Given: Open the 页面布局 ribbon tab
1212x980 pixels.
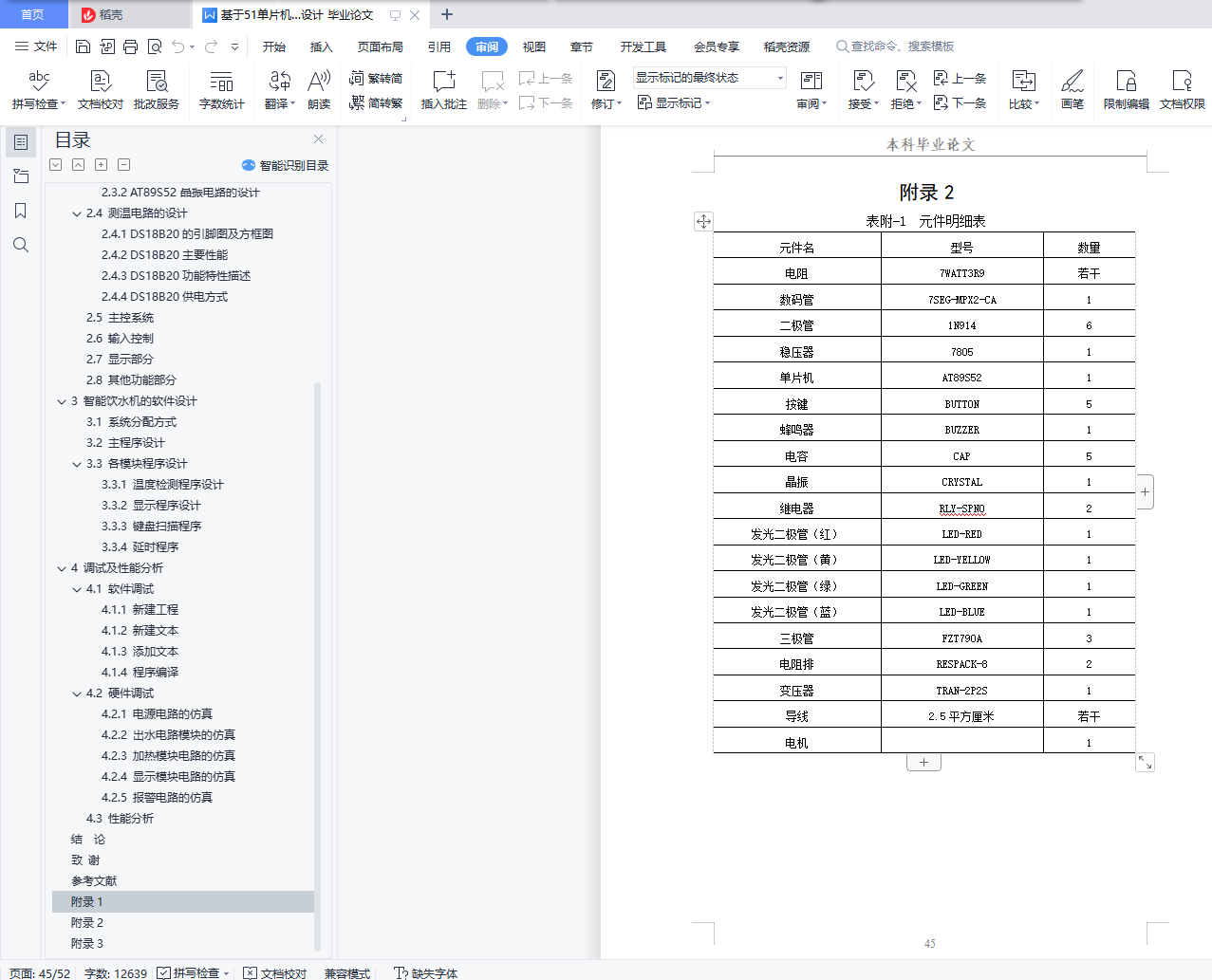Looking at the screenshot, I should tap(380, 46).
